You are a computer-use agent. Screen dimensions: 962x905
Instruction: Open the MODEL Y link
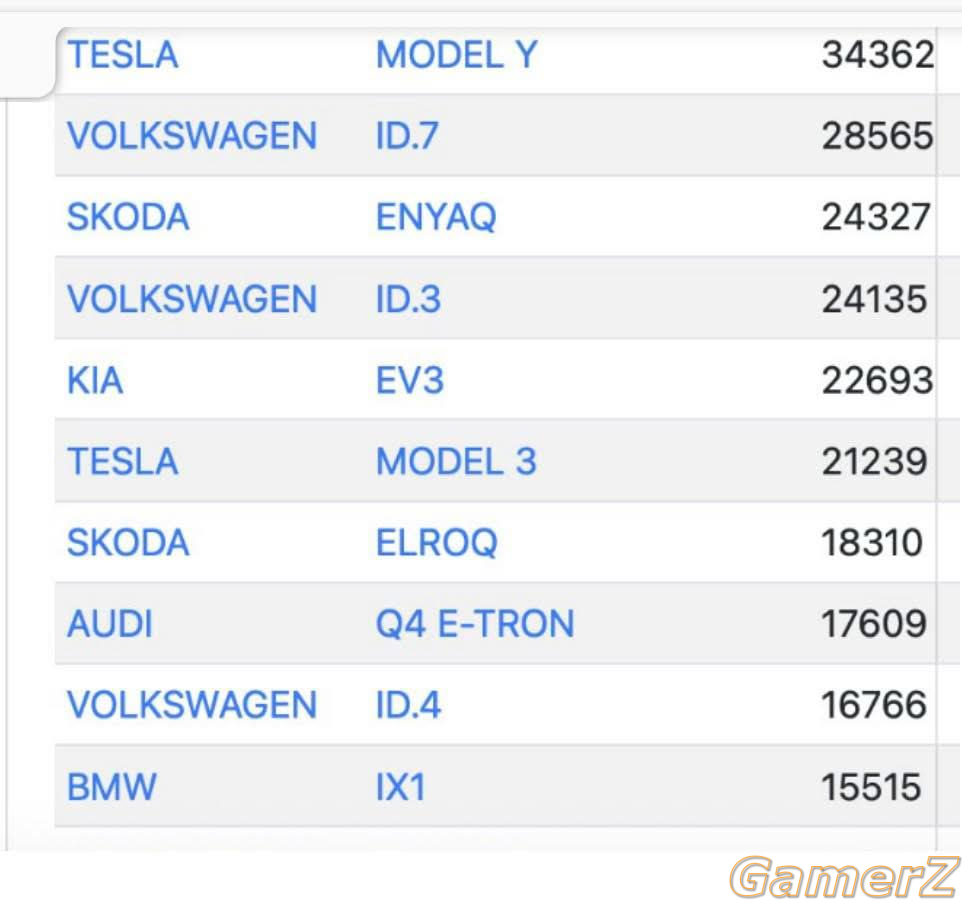pyautogui.click(x=456, y=55)
